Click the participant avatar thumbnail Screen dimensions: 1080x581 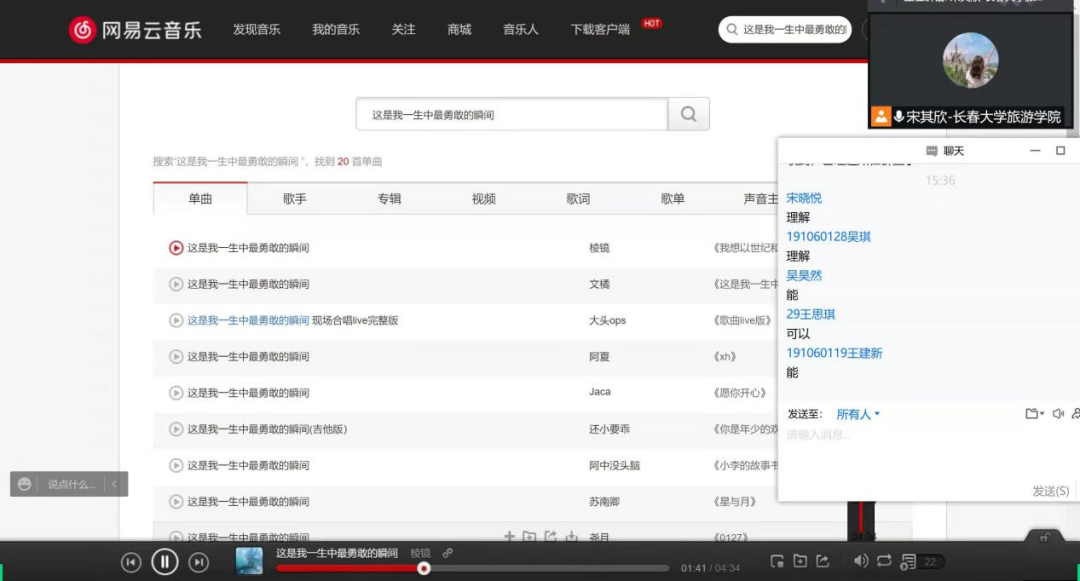click(970, 61)
